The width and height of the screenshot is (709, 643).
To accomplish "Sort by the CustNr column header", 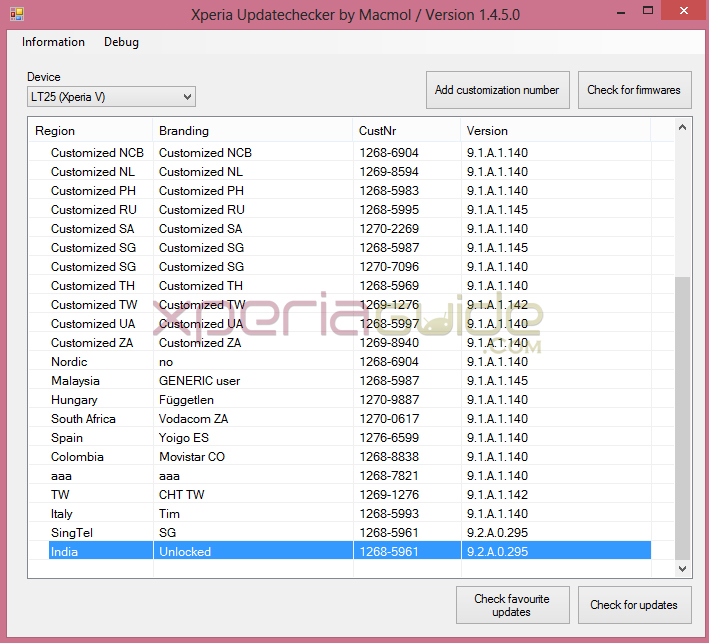I will 406,131.
